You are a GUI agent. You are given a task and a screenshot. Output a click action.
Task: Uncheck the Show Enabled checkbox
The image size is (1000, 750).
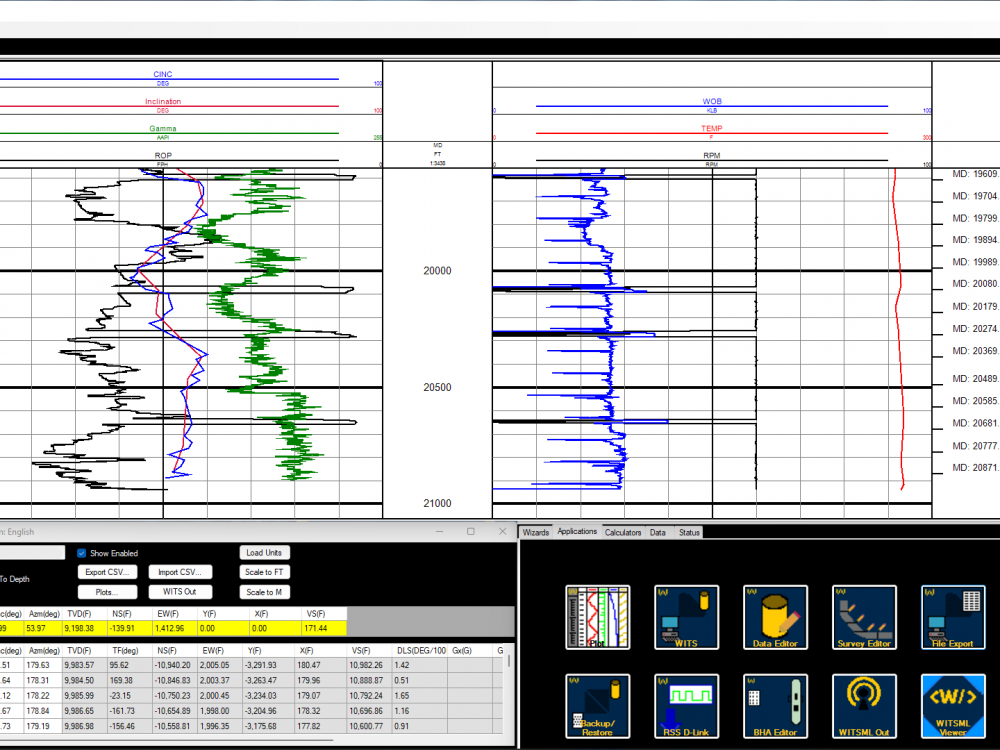pos(82,553)
